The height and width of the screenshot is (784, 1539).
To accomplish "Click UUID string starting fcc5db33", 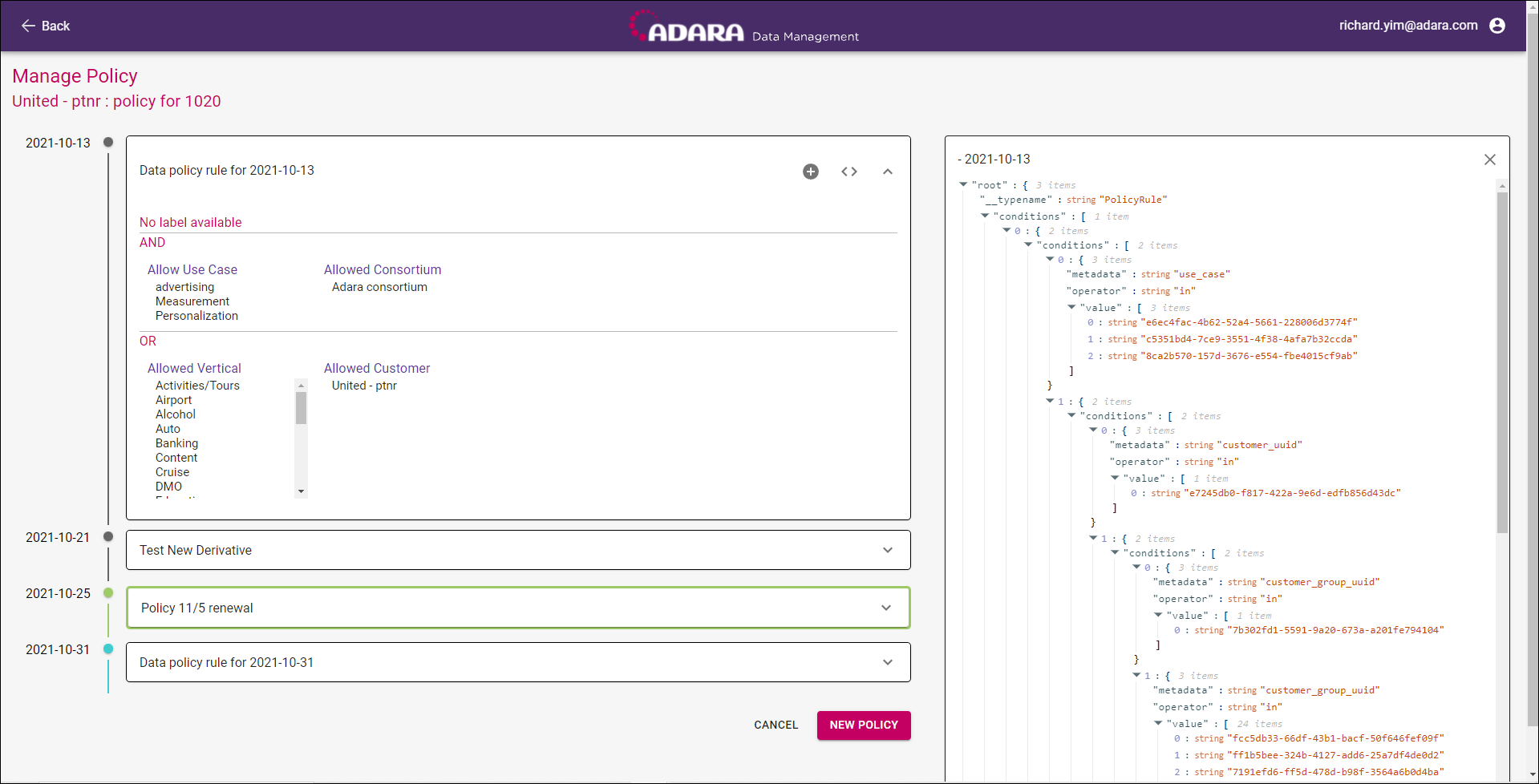I will [1335, 738].
